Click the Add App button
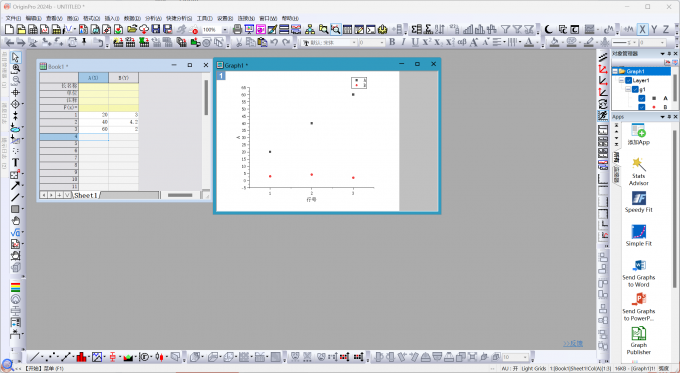Screen dimensions: 680x373 click(x=638, y=134)
